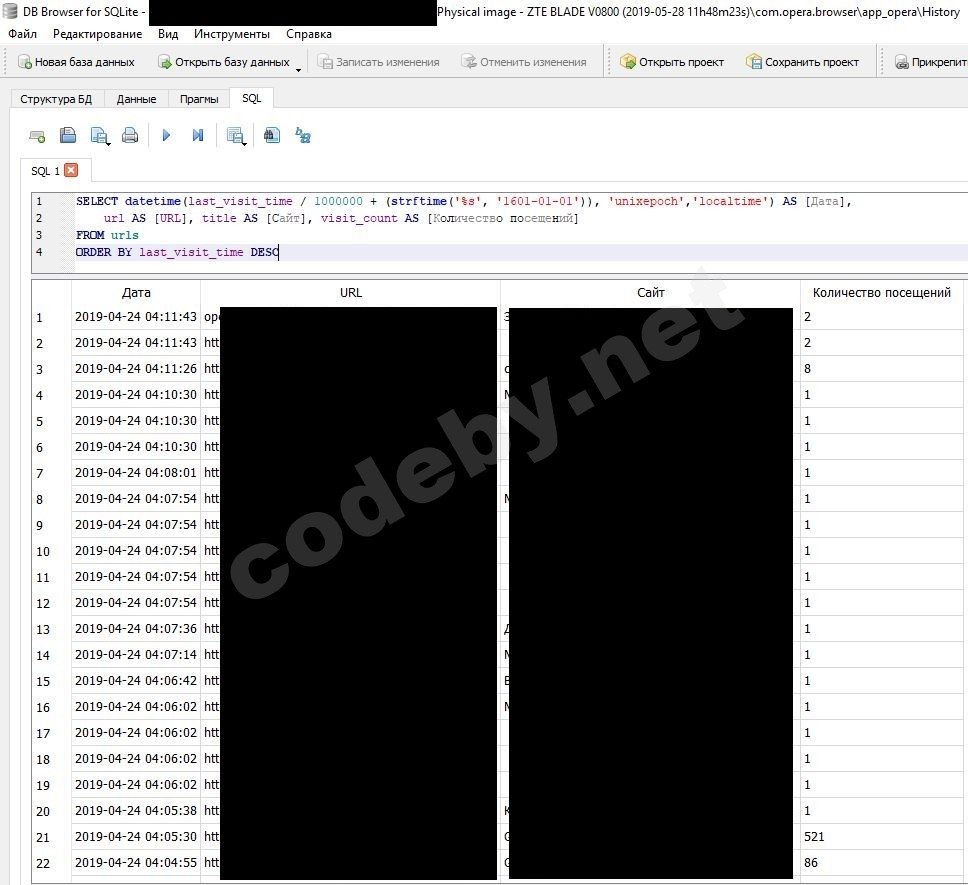Switch to Структура БД tab
The image size is (968, 885).
(x=56, y=99)
